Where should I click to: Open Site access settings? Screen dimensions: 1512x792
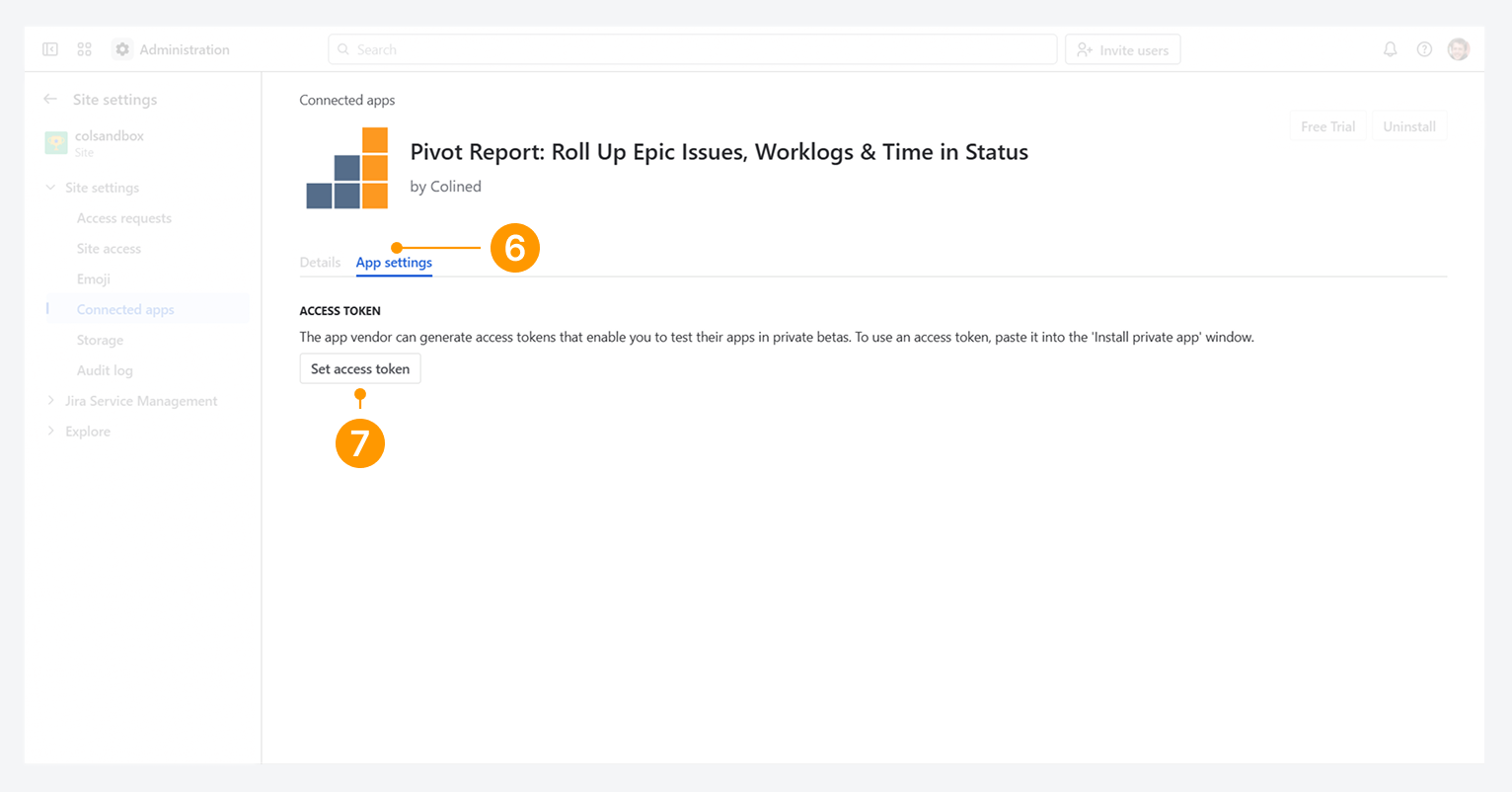point(109,249)
